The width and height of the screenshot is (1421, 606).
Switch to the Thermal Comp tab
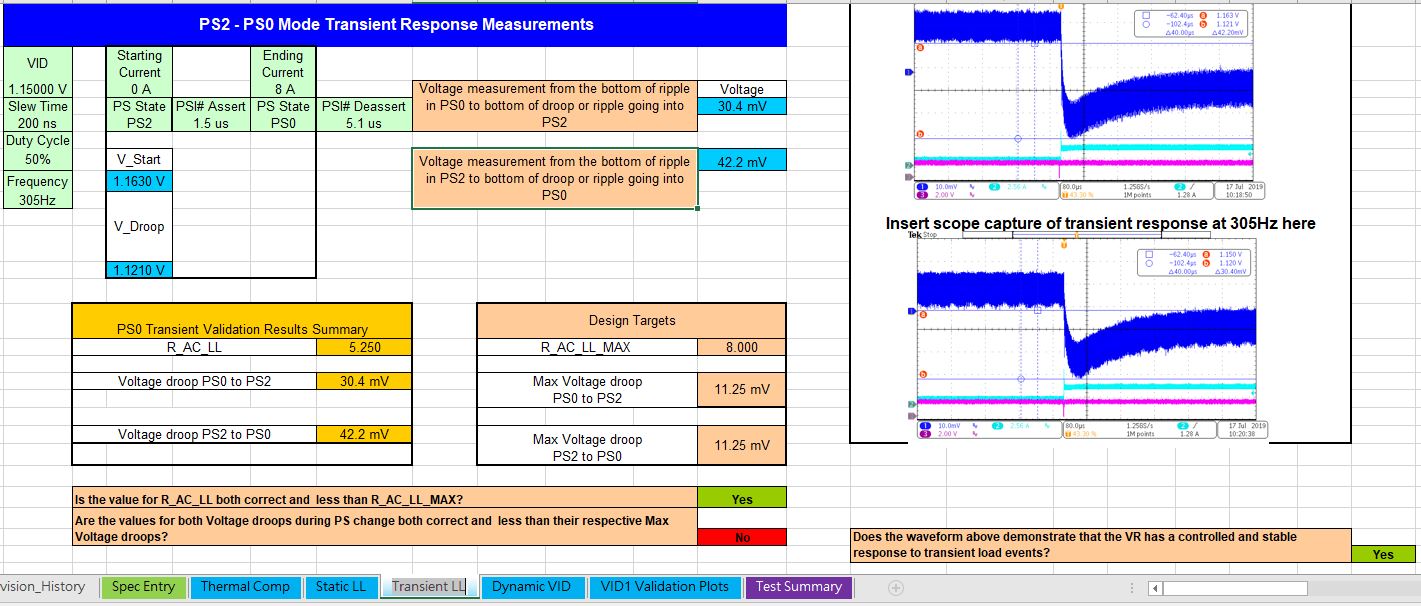click(x=245, y=587)
